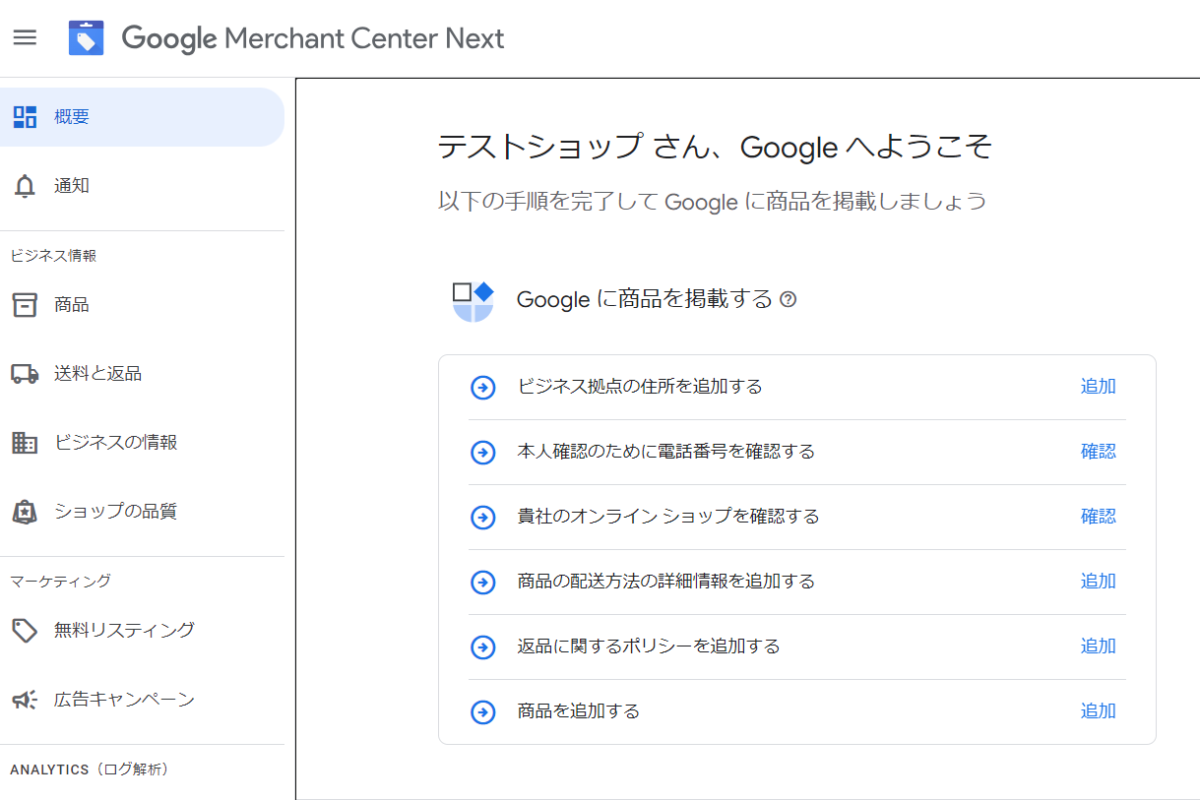Click the welcome heading テストショップ さん、Google へようこそ

click(x=716, y=148)
